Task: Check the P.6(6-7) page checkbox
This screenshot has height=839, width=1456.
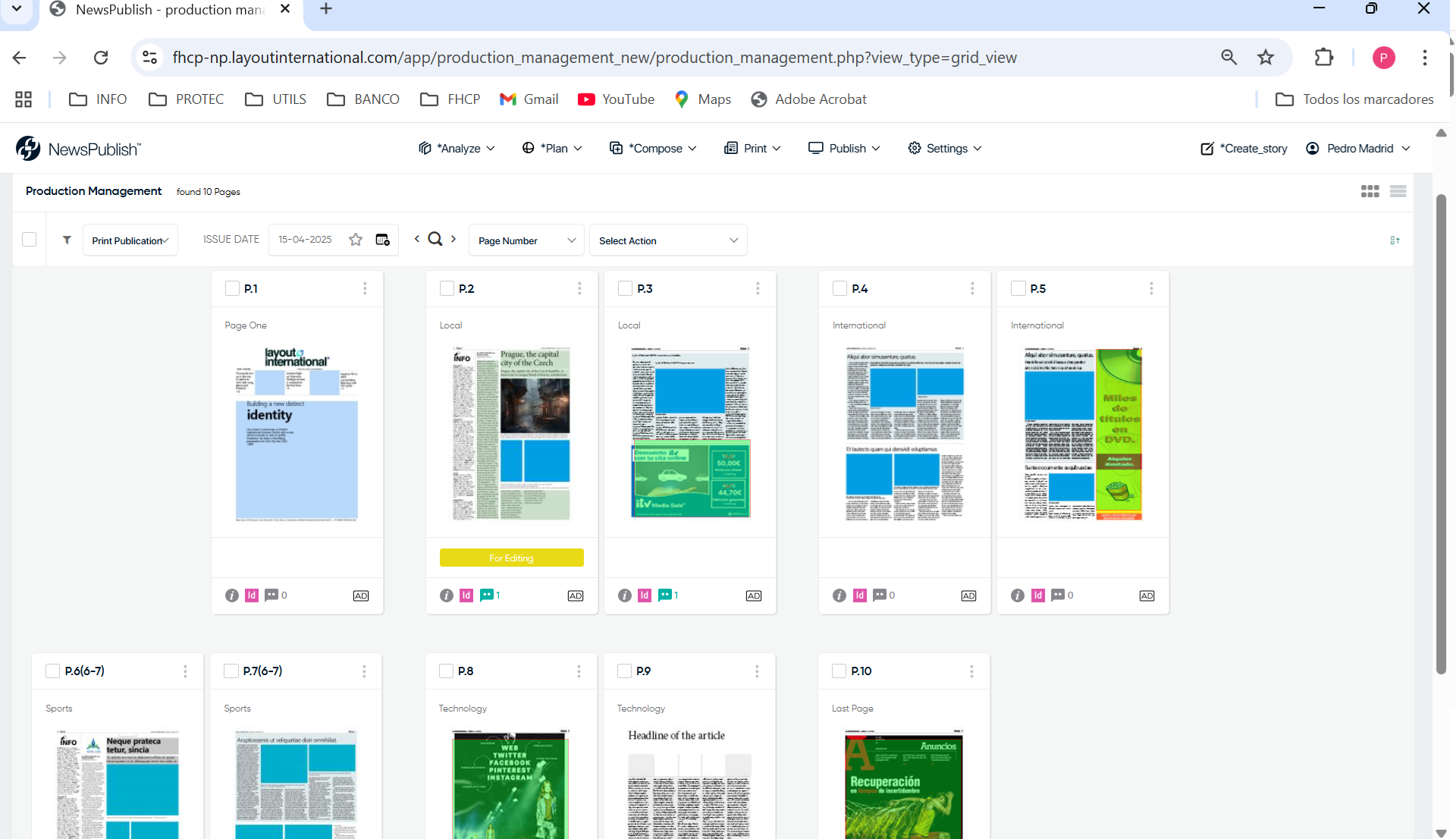Action: [x=53, y=671]
